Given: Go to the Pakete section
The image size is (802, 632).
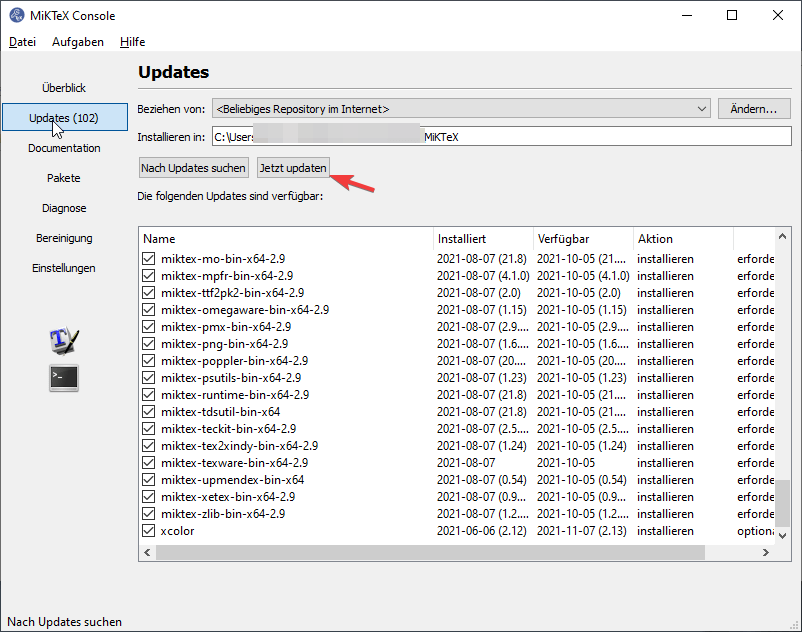Looking at the screenshot, I should [64, 178].
